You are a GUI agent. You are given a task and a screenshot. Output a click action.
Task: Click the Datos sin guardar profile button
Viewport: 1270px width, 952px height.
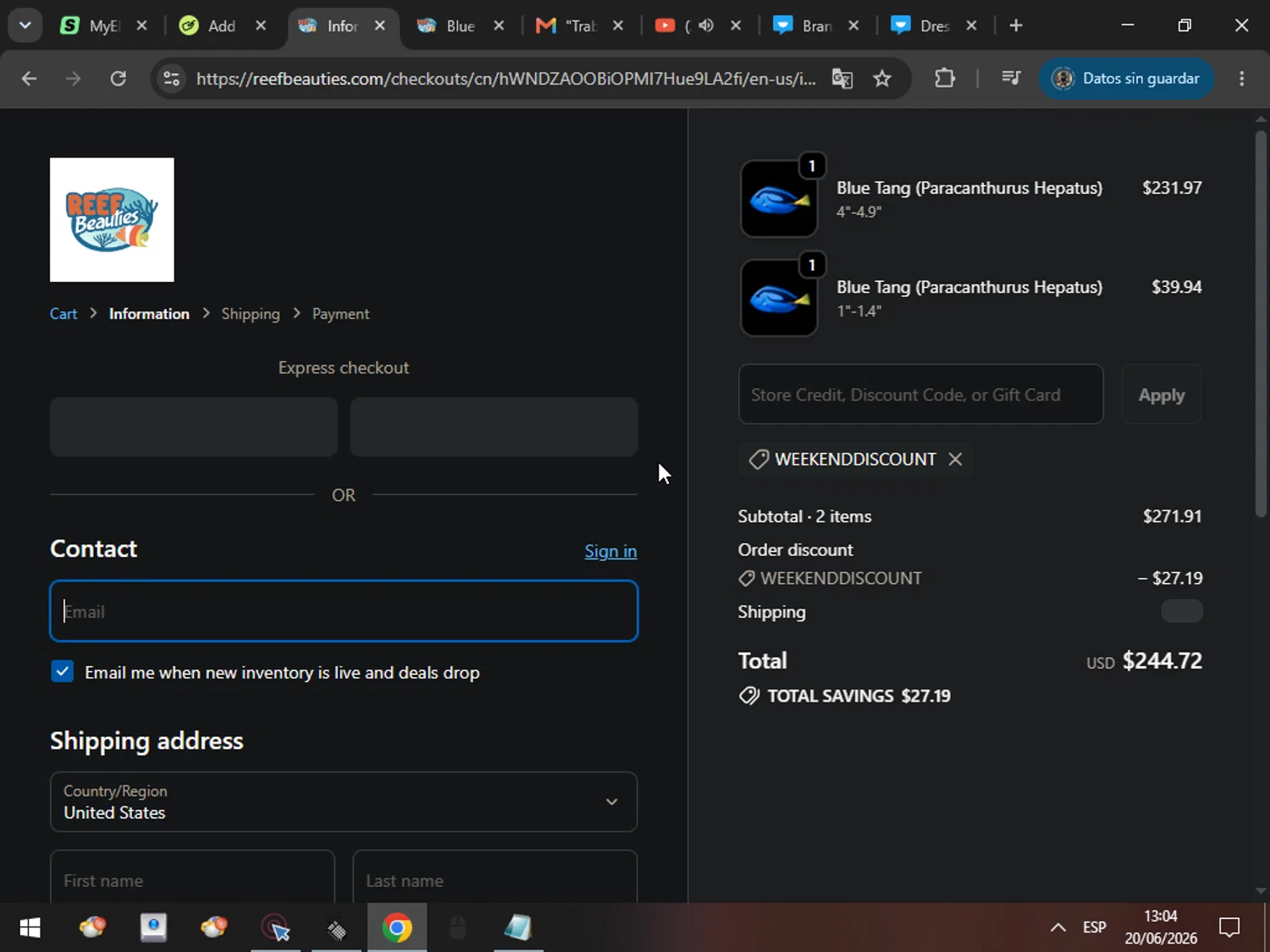tap(1126, 79)
